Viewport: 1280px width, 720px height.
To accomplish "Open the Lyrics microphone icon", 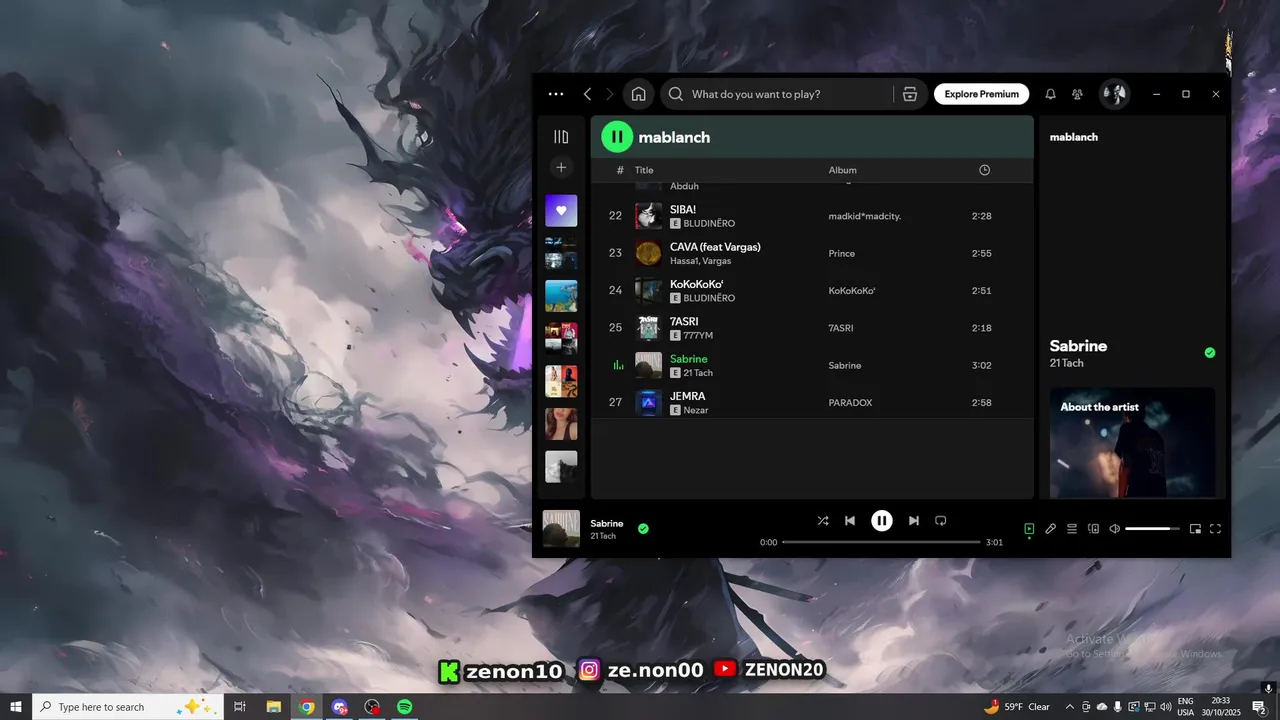I will [1051, 529].
